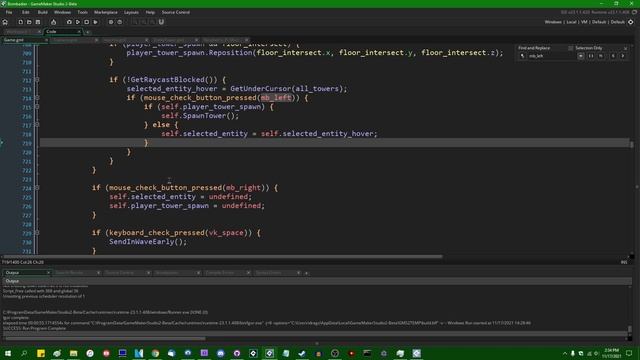Open the target manager icon
This screenshot has width=640, height=360.
631,22
